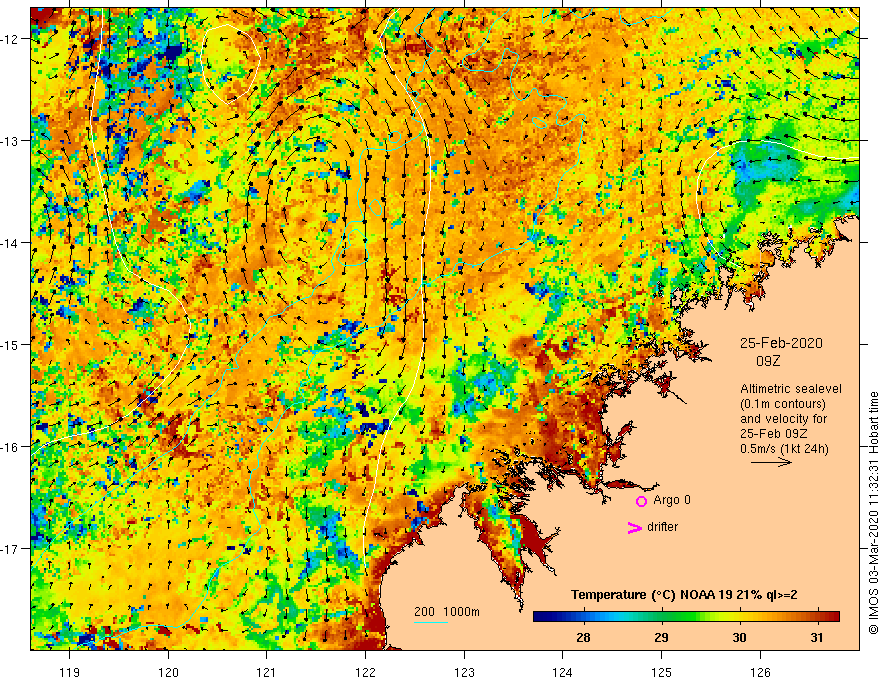Click the "25-Feb-2020" date label

pyautogui.click(x=781, y=343)
